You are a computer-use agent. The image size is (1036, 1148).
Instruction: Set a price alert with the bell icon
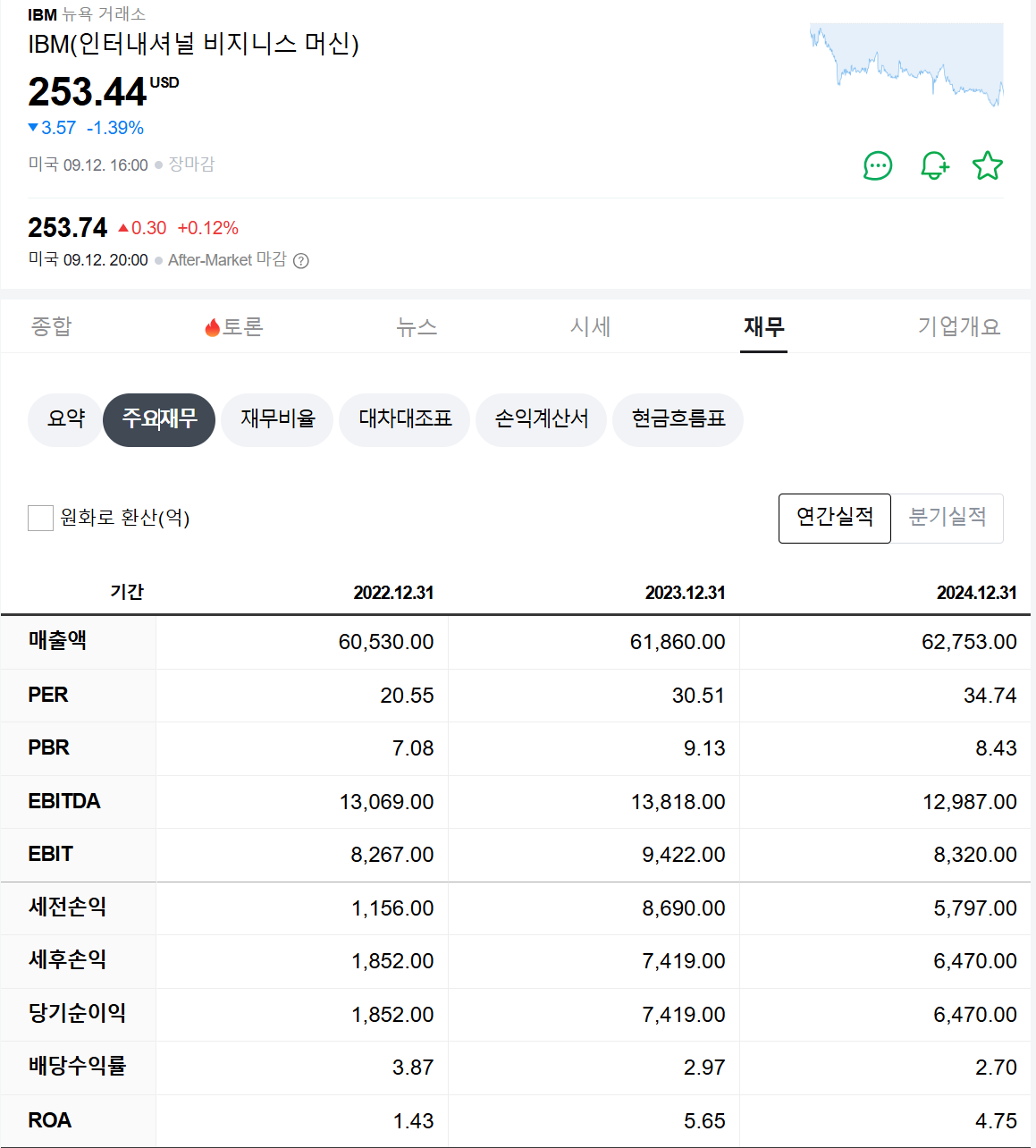pos(934,165)
